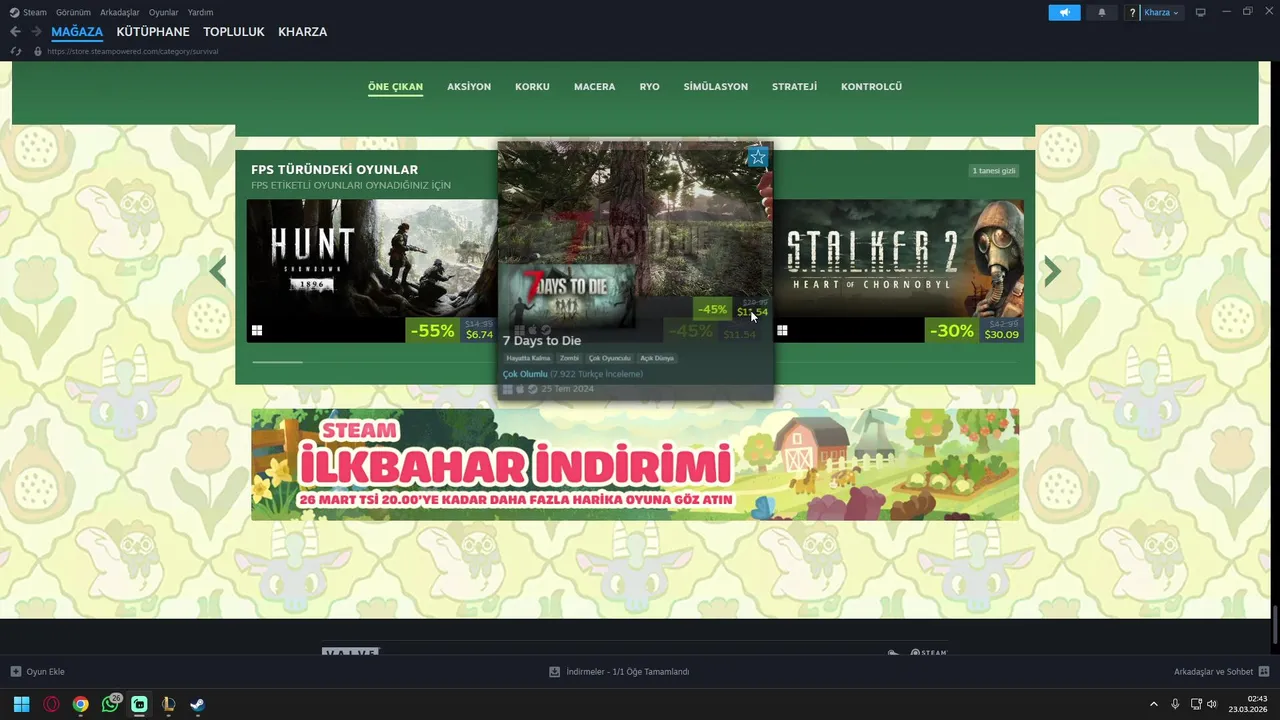Viewport: 1280px width, 720px height.
Task: Select the SİMÜLASYON category tab
Action: (715, 87)
